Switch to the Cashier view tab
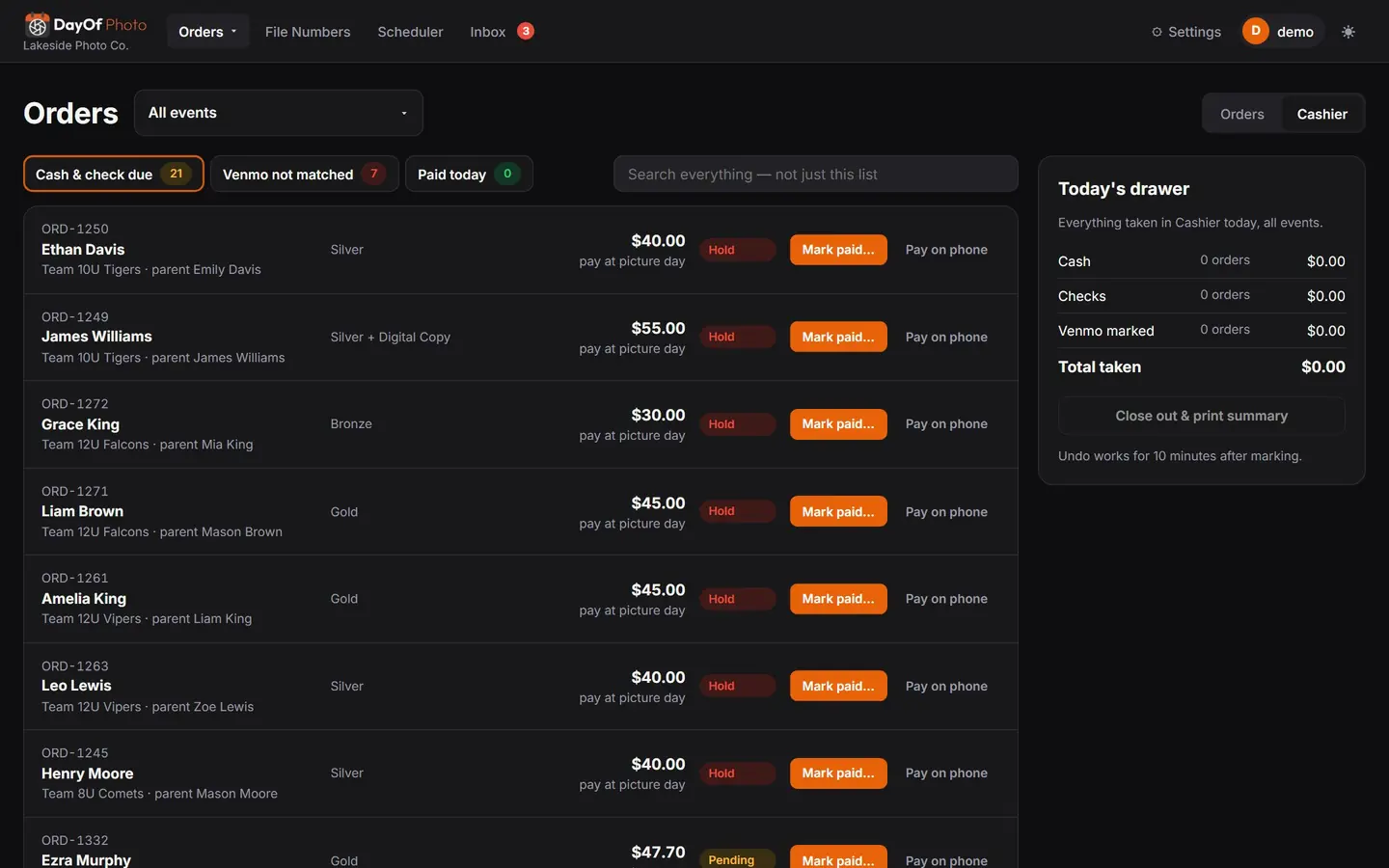Viewport: 1389px width, 868px height. [x=1321, y=114]
